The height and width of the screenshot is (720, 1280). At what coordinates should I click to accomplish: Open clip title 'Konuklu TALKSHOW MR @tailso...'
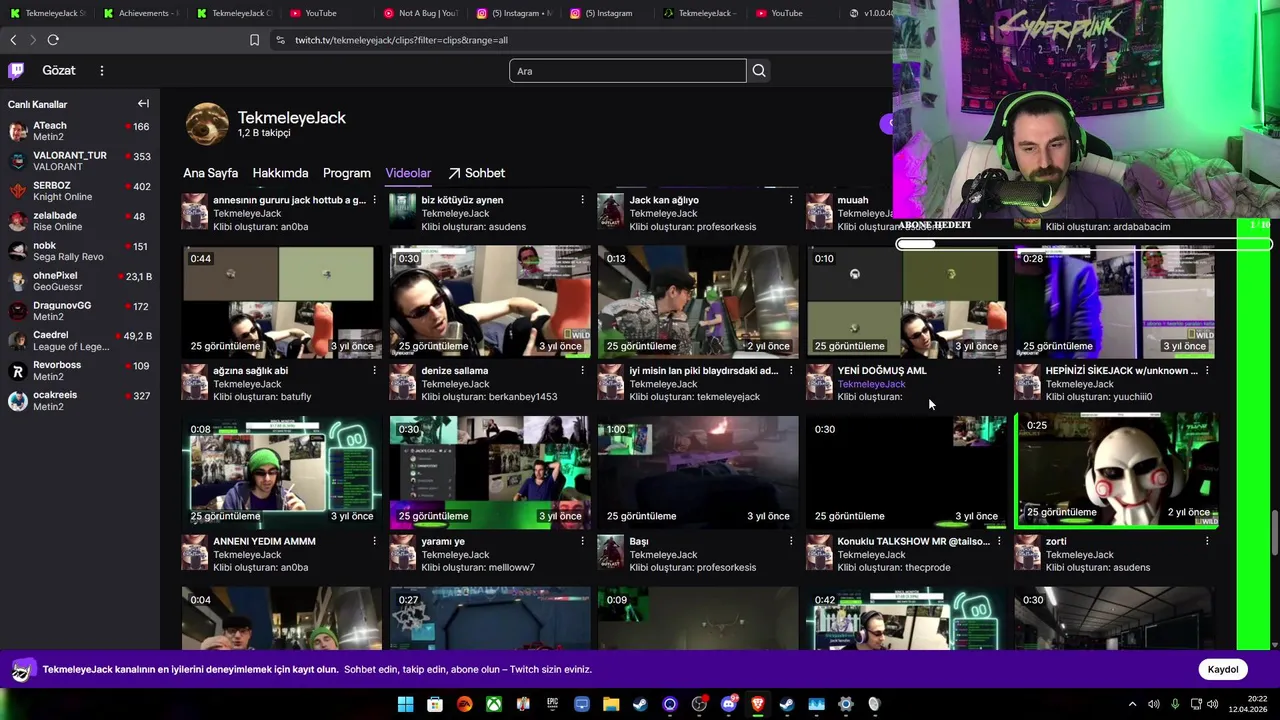coord(914,541)
